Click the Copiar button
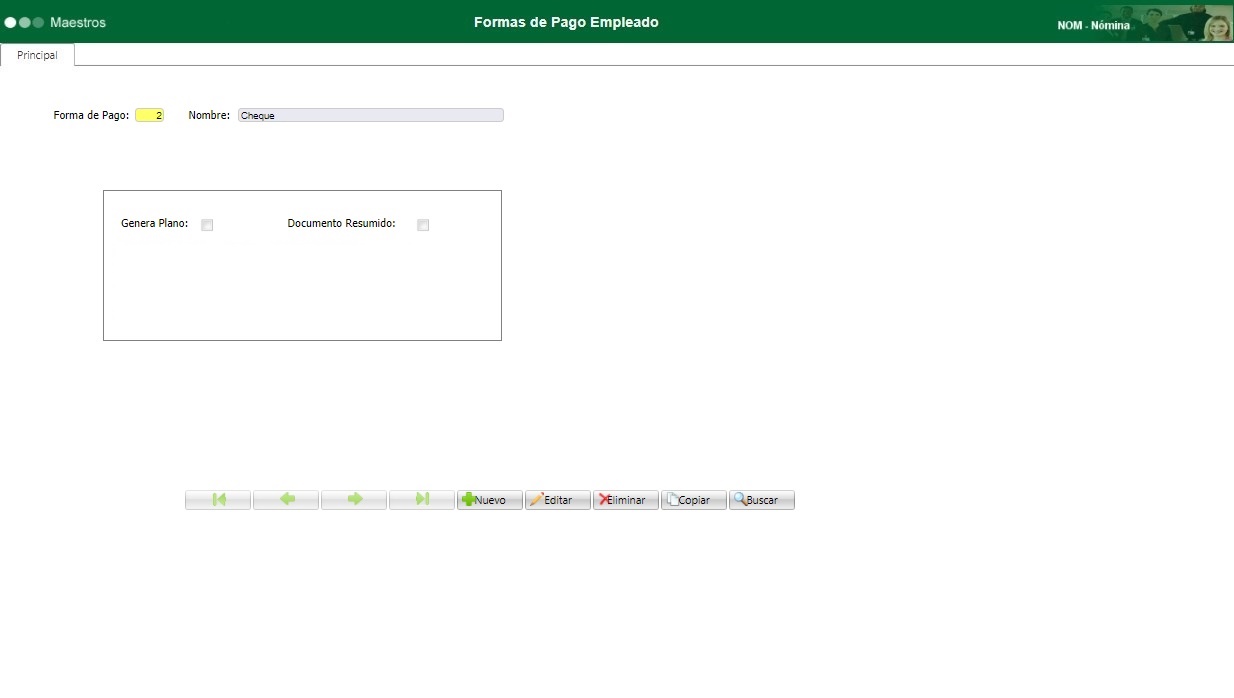This screenshot has width=1234, height=698. click(x=694, y=500)
